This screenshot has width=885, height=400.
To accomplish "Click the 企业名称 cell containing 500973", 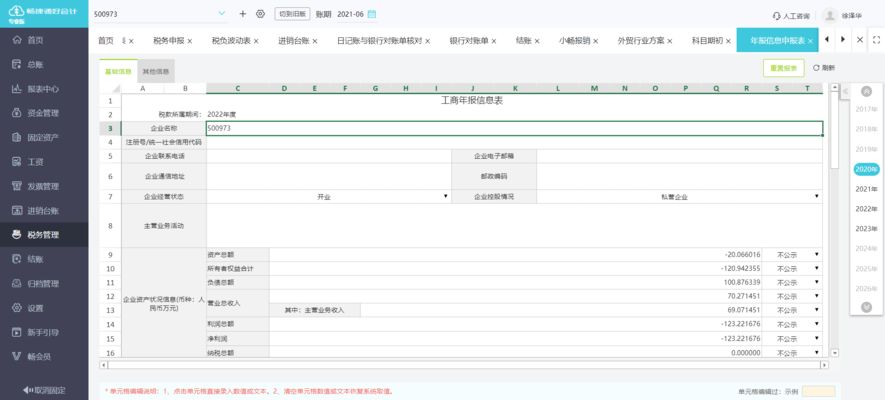I will (x=514, y=128).
